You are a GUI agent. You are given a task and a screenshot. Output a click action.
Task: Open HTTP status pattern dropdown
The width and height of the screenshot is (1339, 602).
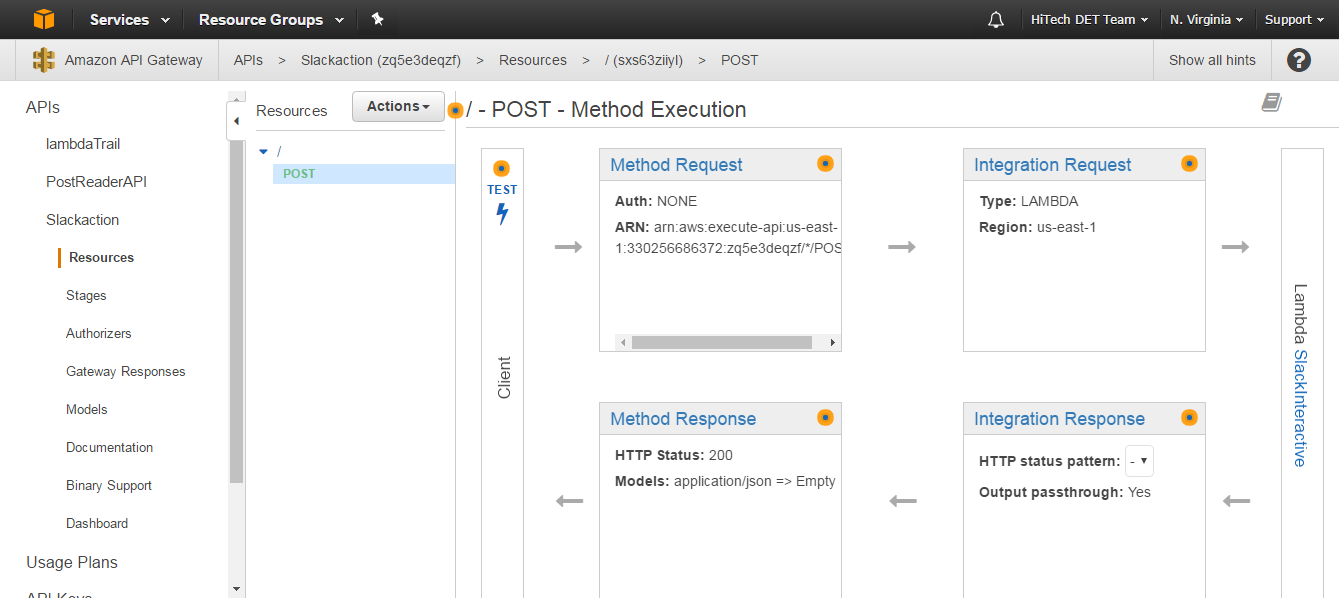1140,461
